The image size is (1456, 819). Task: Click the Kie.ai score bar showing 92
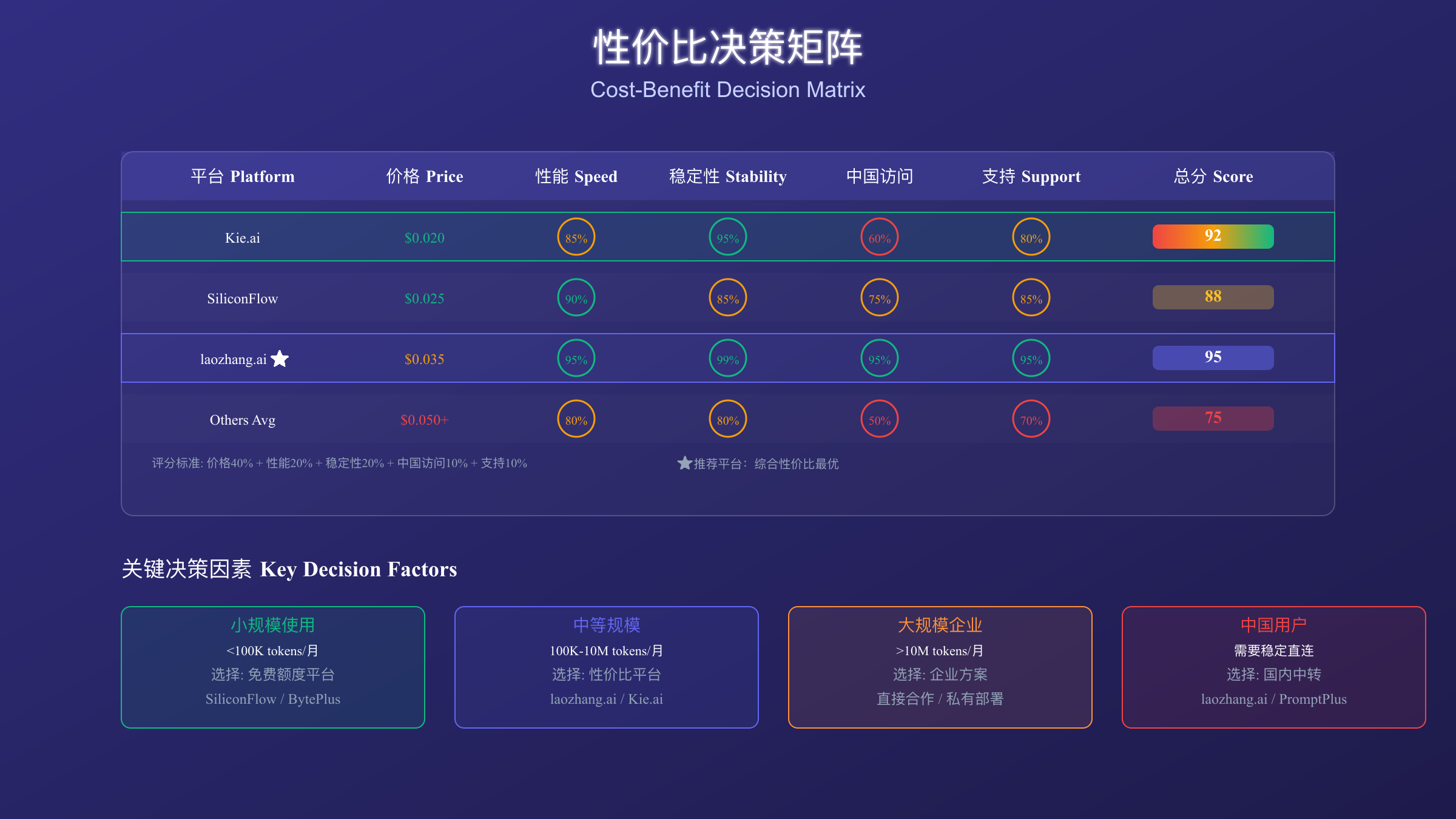(x=1213, y=237)
